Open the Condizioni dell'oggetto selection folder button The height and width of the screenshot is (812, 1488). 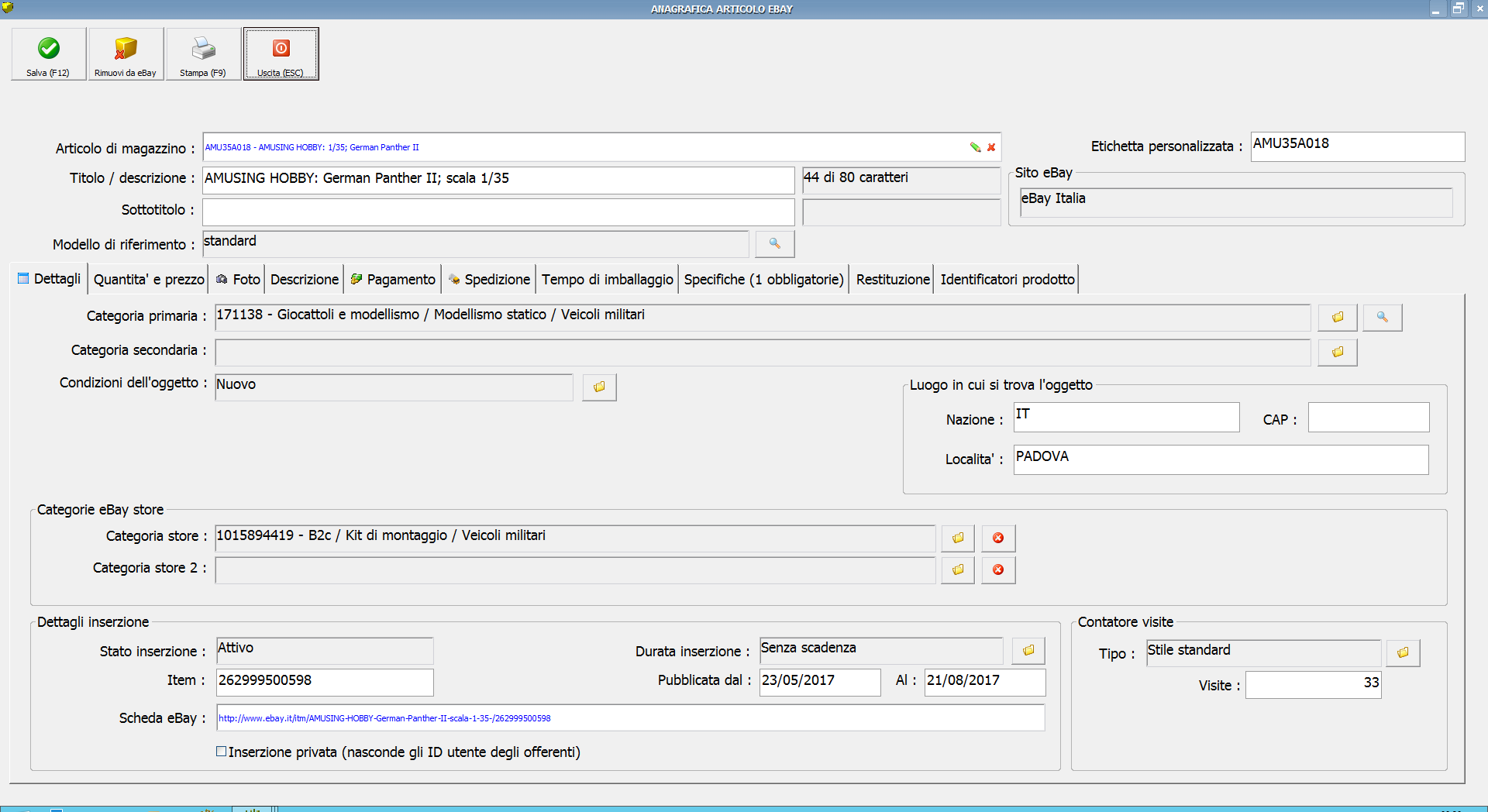599,387
